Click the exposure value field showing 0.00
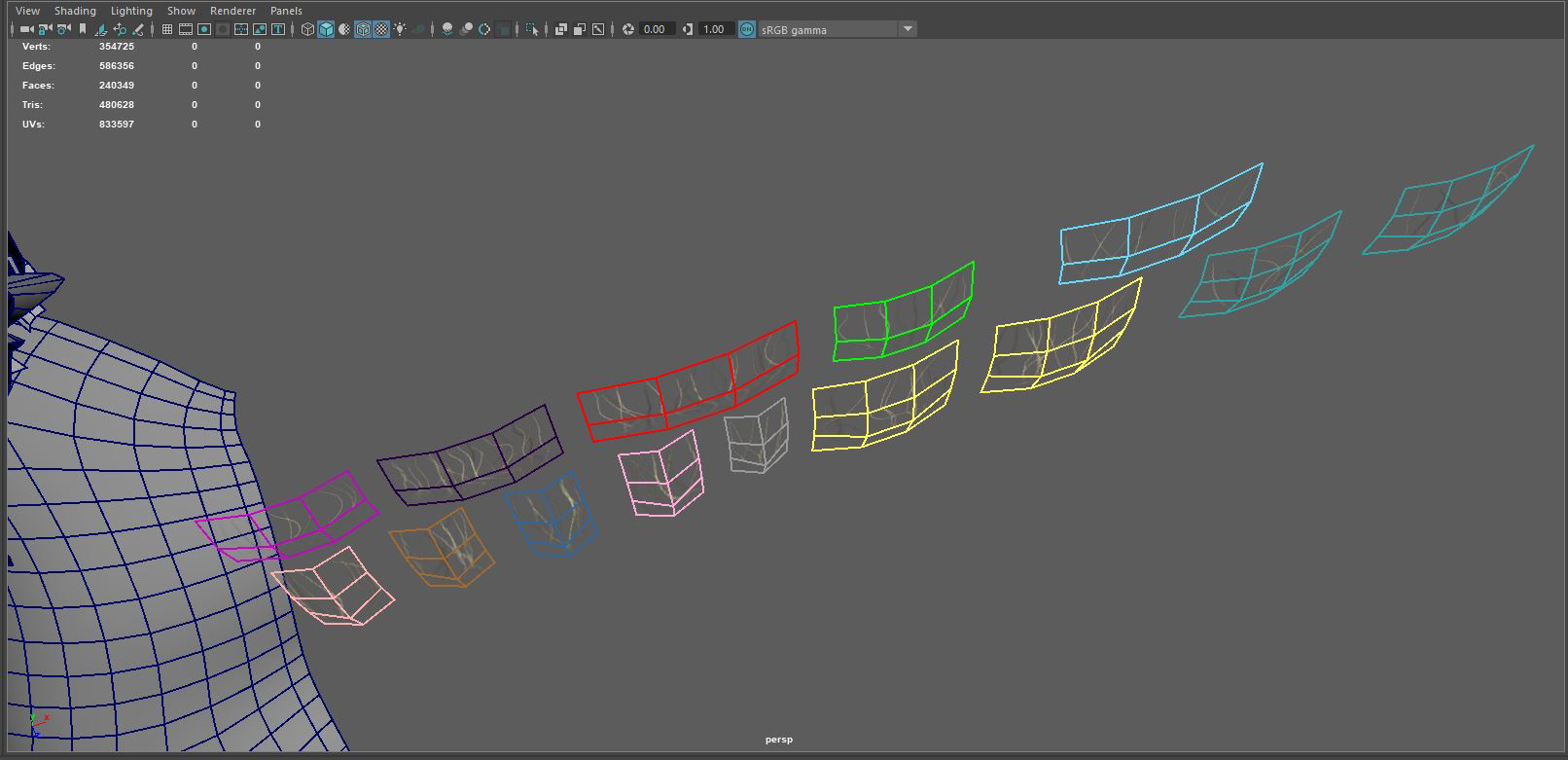The image size is (1568, 760). pos(655,29)
